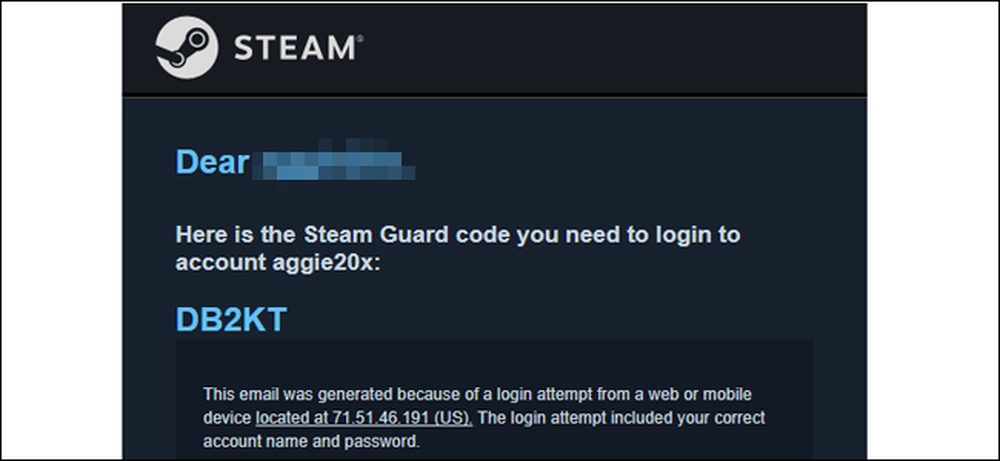
Task: Click the 'account name and password' line
Action: click(312, 441)
